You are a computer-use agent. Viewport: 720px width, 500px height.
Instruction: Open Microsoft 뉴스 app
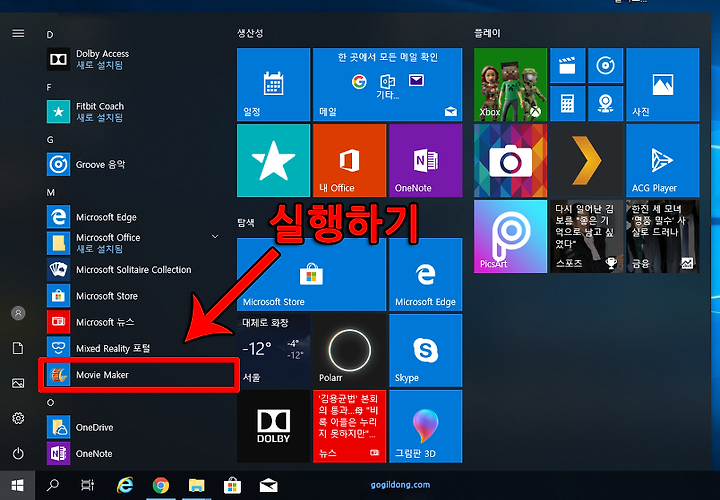pos(133,322)
